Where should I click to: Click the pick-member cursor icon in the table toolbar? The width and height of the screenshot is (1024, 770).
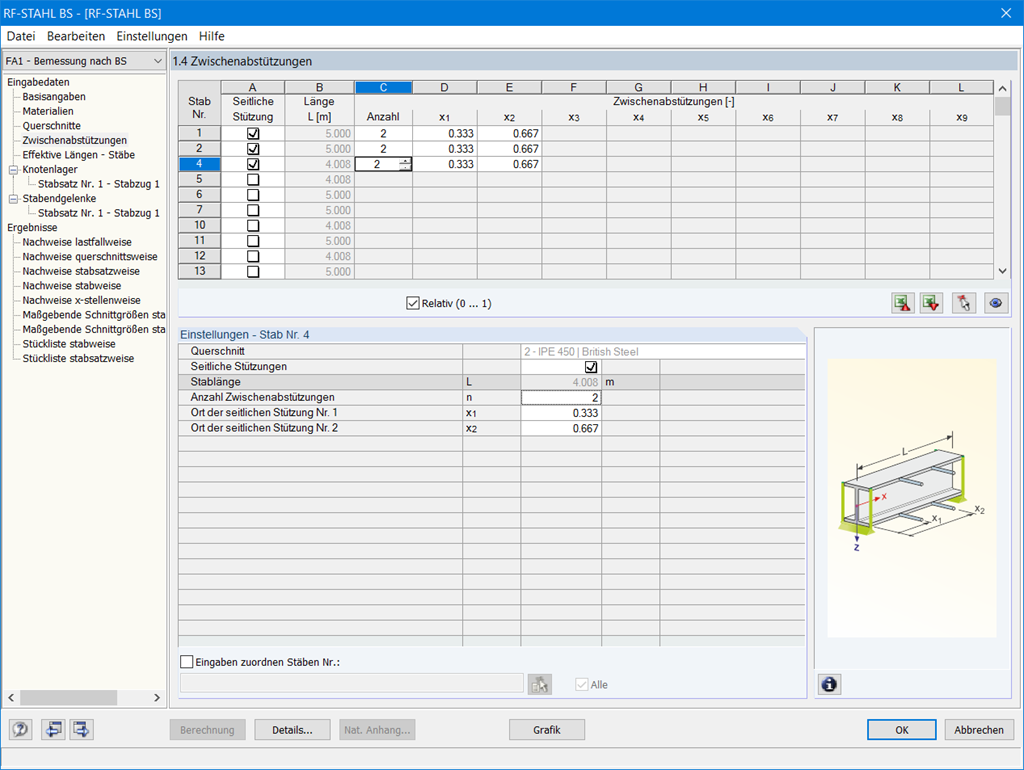pos(964,303)
